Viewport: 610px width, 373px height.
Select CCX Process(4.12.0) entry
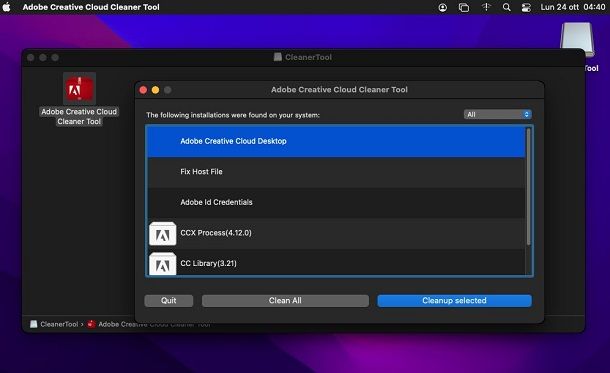click(x=337, y=233)
